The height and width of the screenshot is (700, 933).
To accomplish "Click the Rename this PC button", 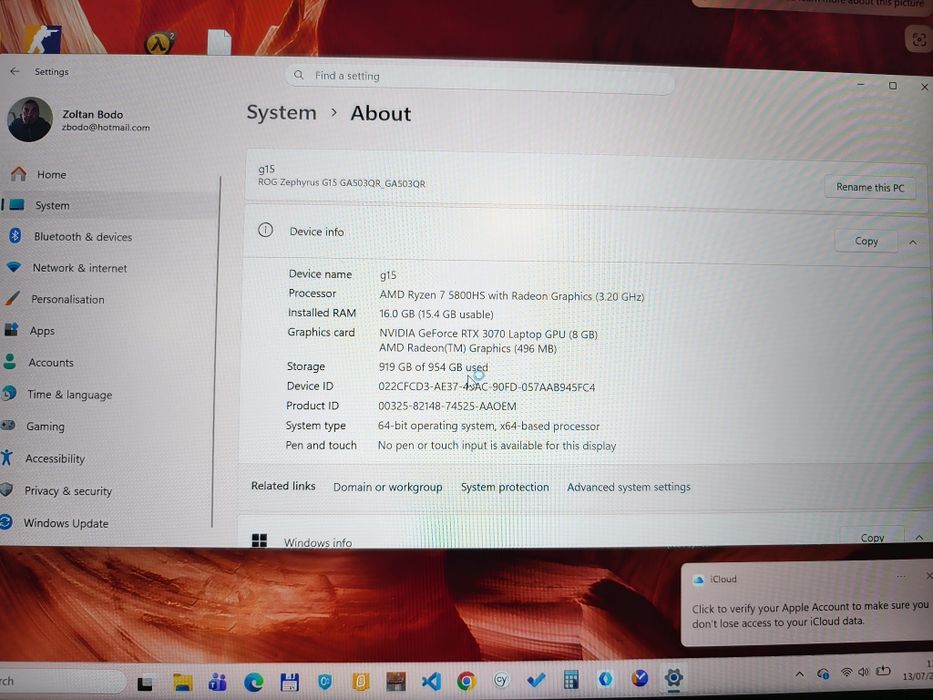I will click(869, 188).
